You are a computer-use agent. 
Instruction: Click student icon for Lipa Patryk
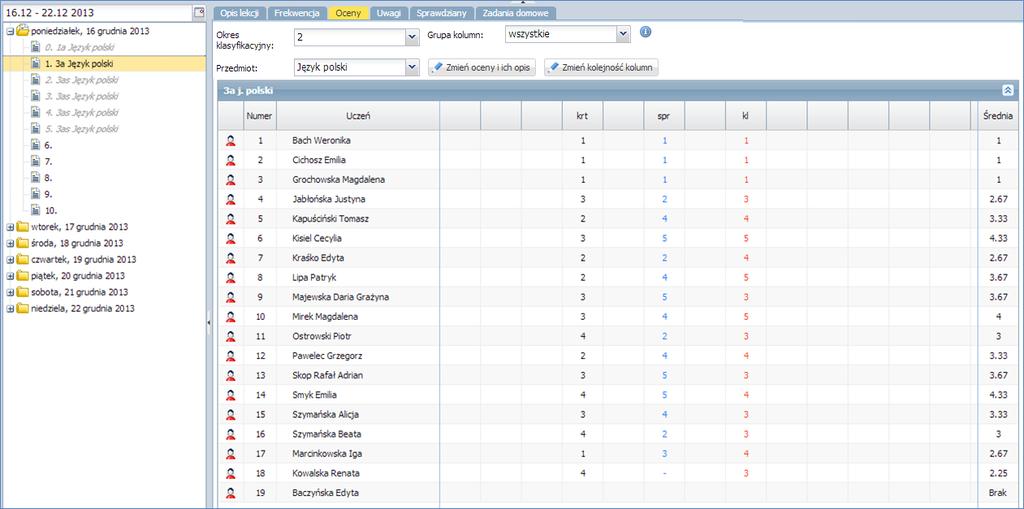[x=231, y=278]
